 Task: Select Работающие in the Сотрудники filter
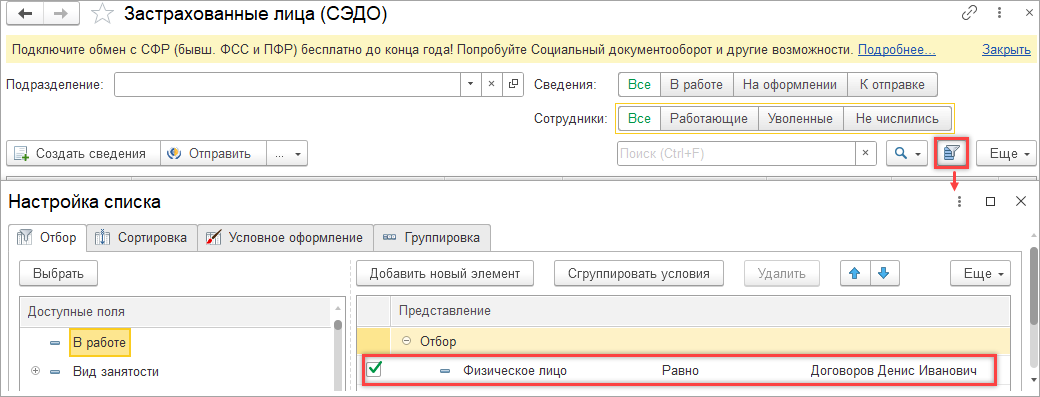click(x=709, y=119)
